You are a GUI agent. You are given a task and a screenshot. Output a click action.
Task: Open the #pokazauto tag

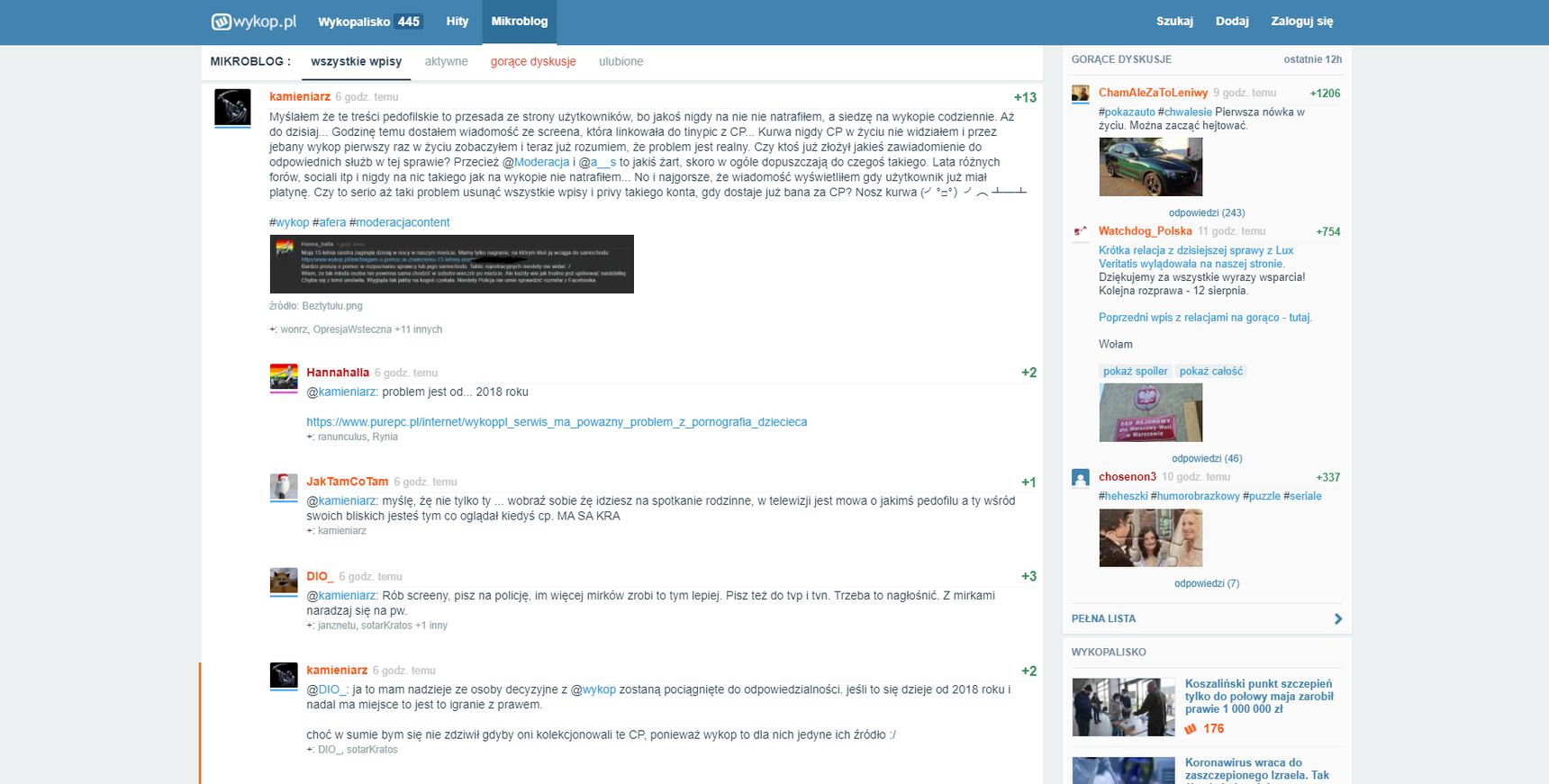tap(1127, 113)
